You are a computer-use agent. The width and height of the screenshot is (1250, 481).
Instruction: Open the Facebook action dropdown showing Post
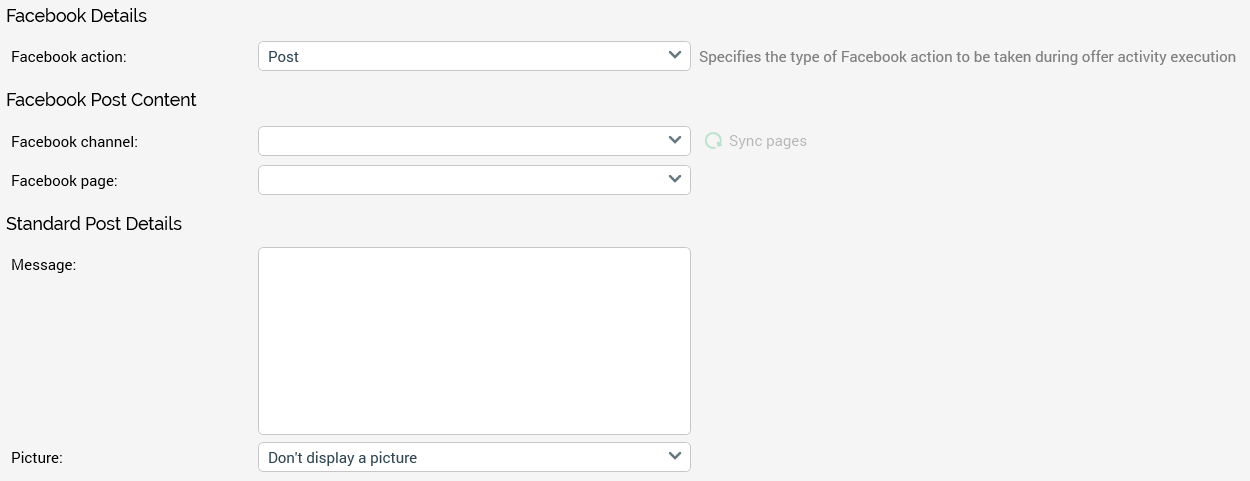point(462,57)
